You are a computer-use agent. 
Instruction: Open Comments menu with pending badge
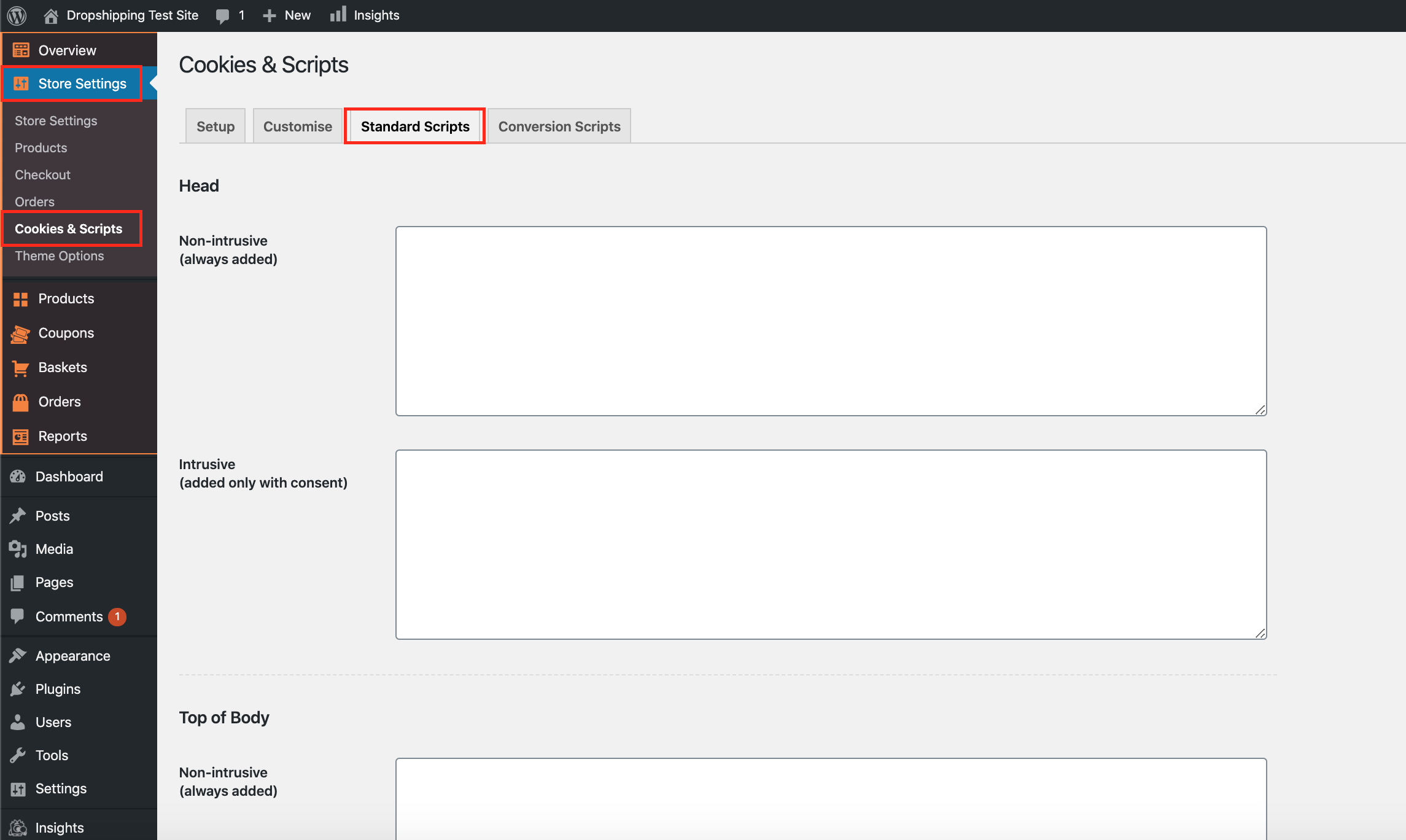(69, 616)
